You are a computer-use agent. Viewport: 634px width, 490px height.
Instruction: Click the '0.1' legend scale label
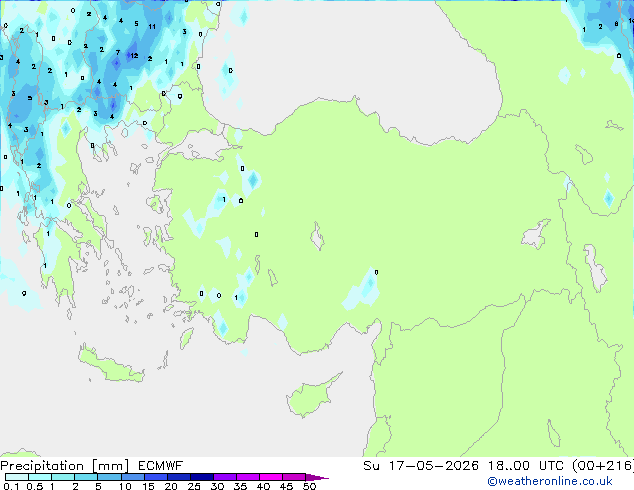click(11, 486)
